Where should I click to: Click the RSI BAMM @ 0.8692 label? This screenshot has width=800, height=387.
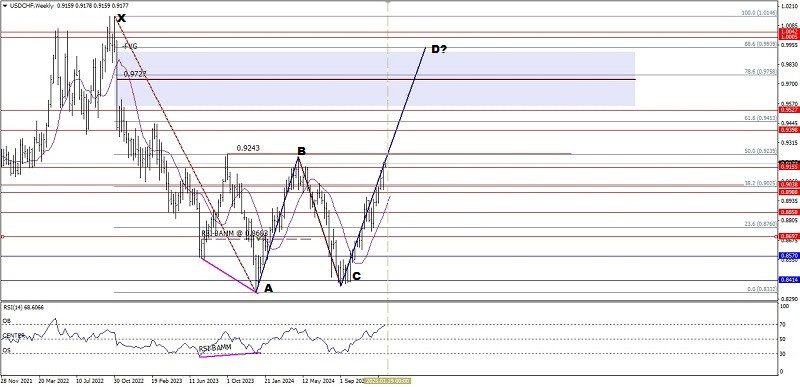(234, 233)
